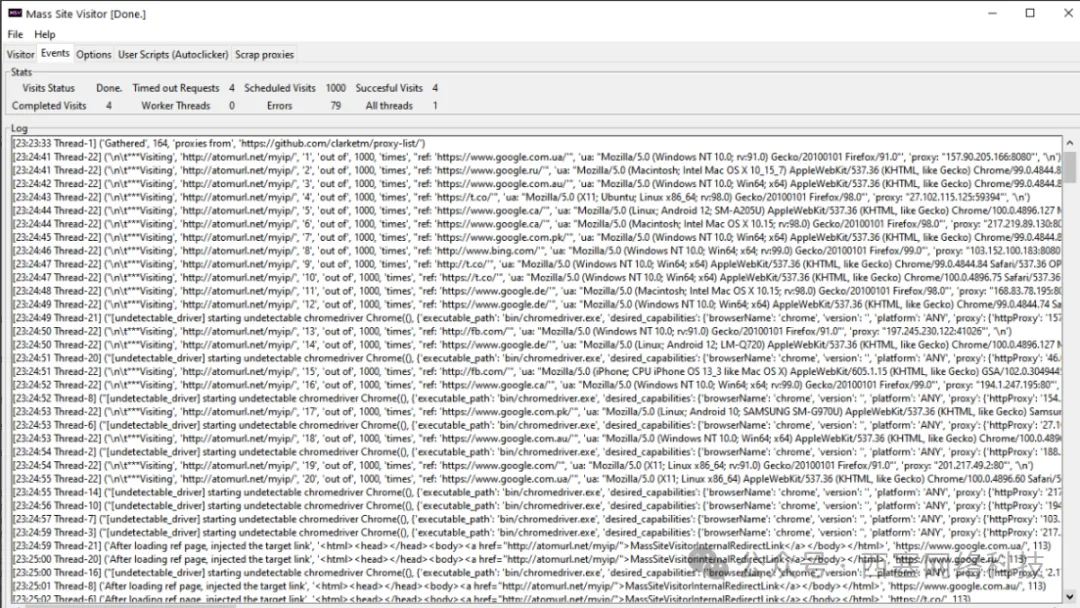Click the Succesful Visits label

389,88
